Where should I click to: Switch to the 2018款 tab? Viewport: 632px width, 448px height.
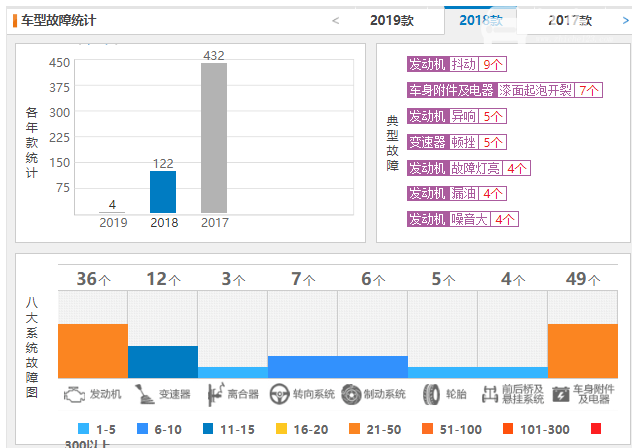(x=481, y=20)
